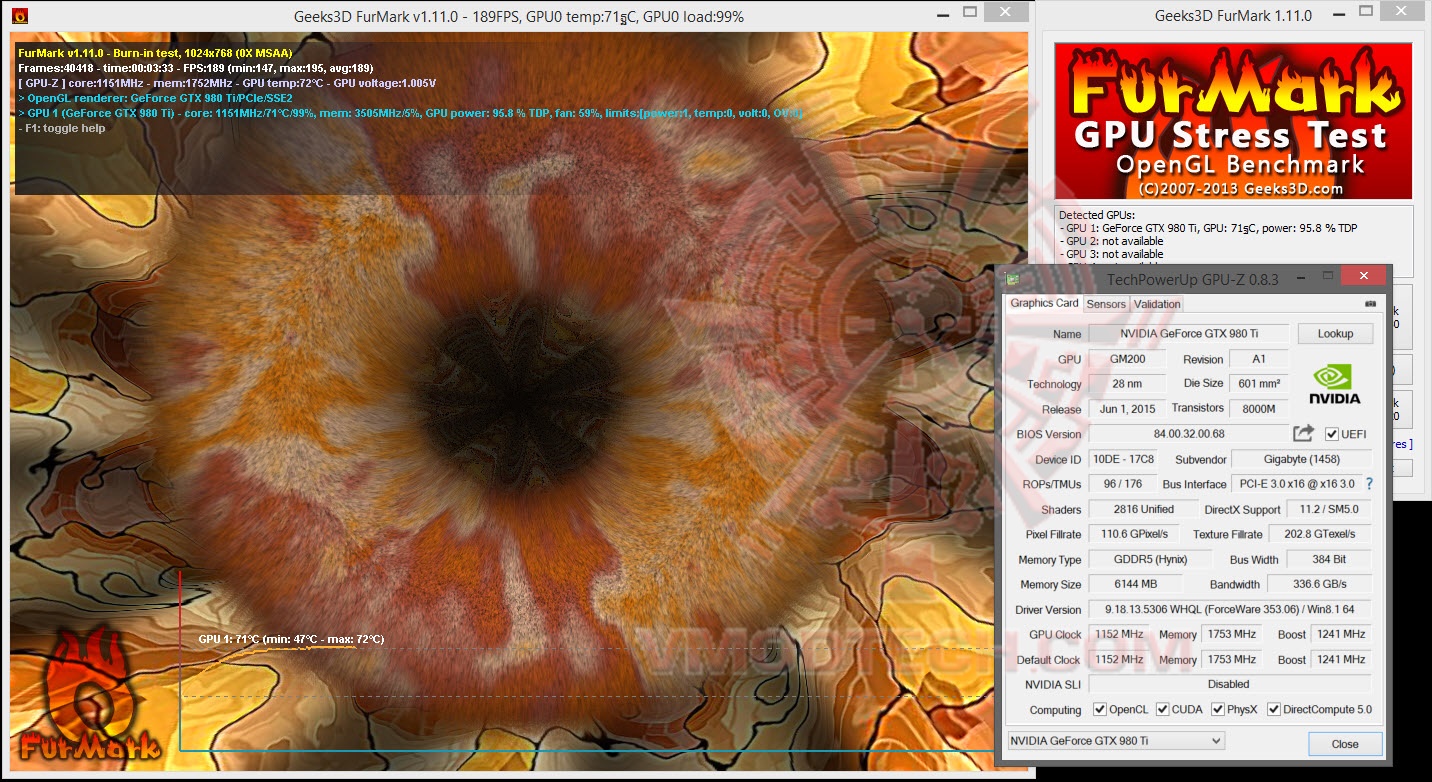
Task: Click the BIOS export arrow icon
Action: [1303, 433]
